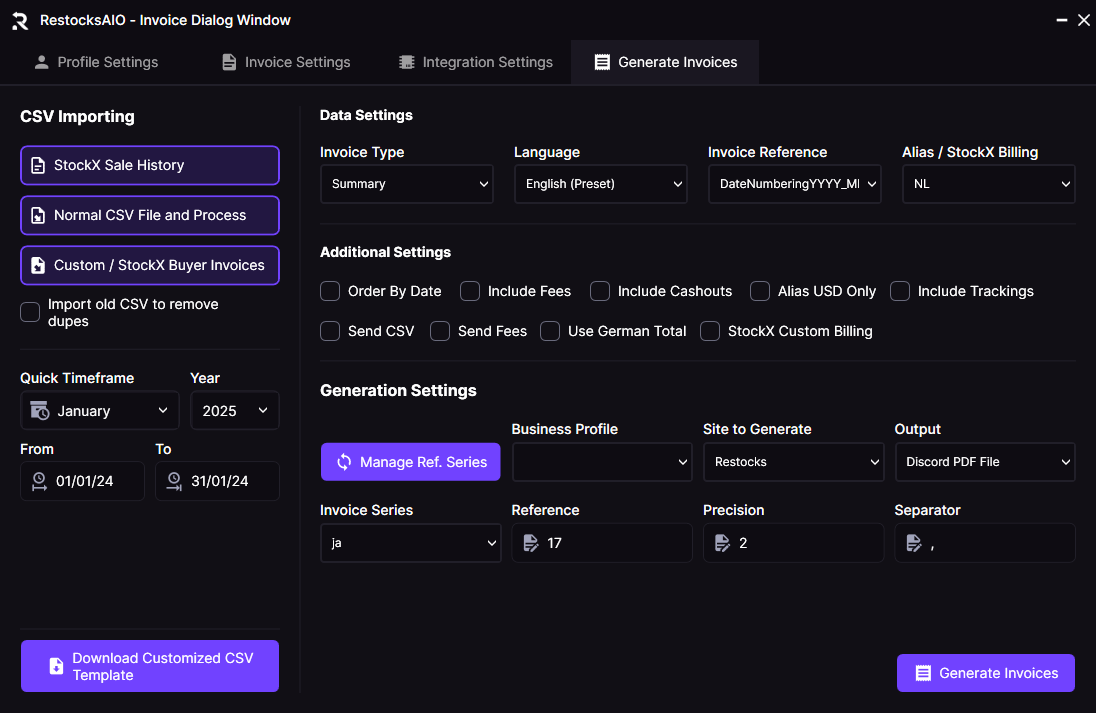Toggle Alias USD Only checkbox
This screenshot has height=713, width=1096.
pos(760,291)
